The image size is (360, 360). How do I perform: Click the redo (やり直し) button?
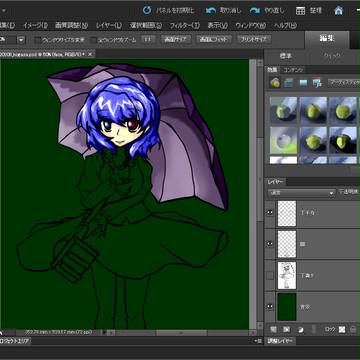point(267,10)
